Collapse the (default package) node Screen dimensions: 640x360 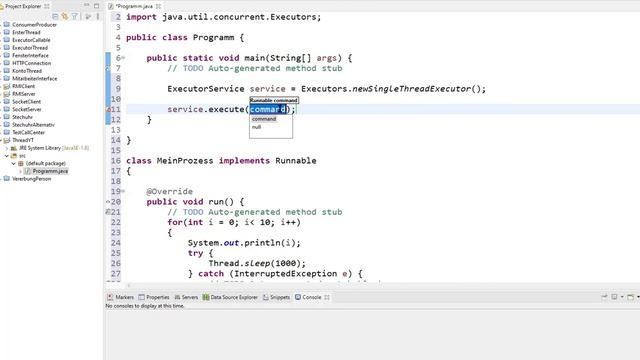click(13, 163)
